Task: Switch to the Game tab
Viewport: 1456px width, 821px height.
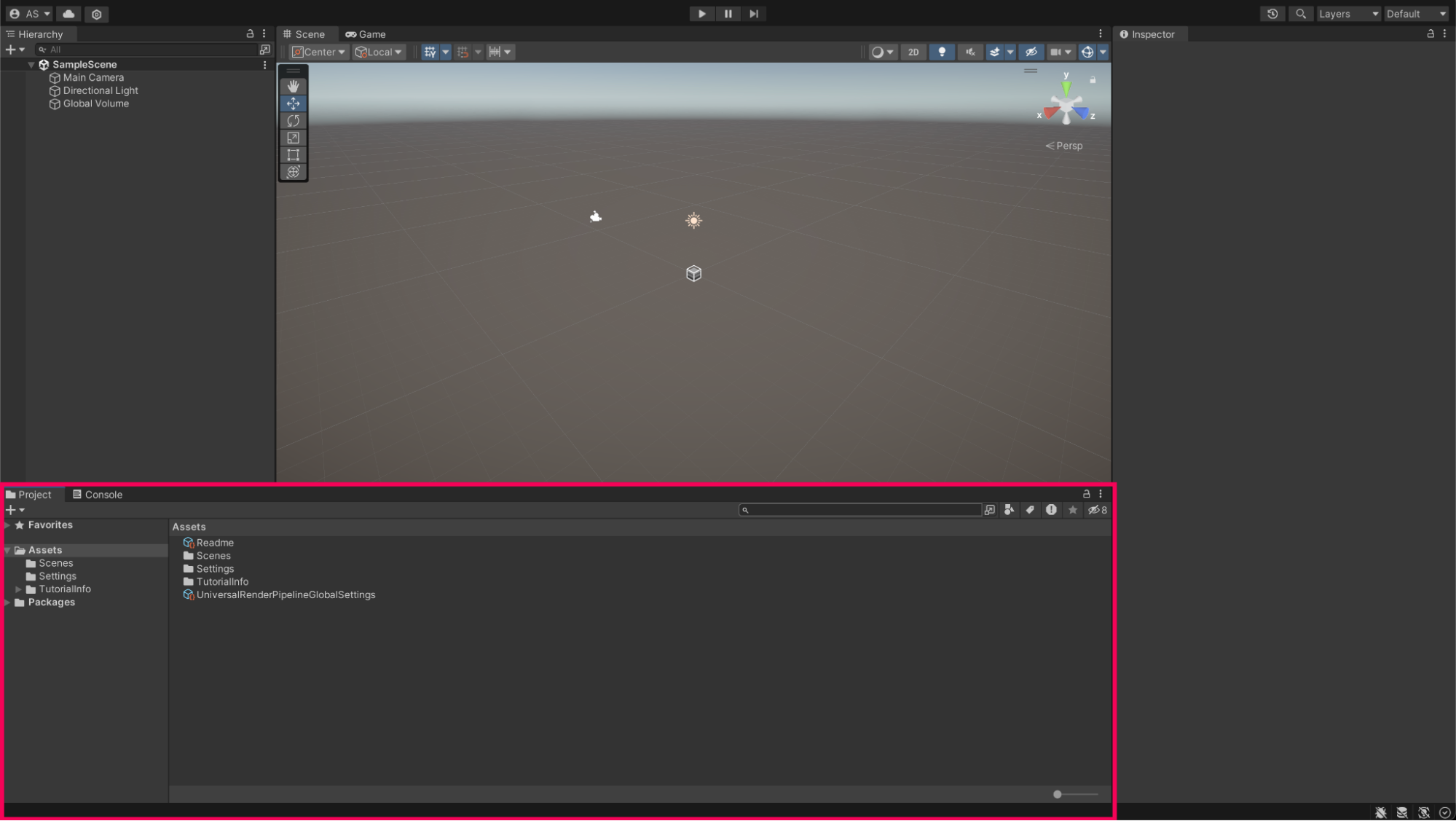Action: tap(366, 34)
